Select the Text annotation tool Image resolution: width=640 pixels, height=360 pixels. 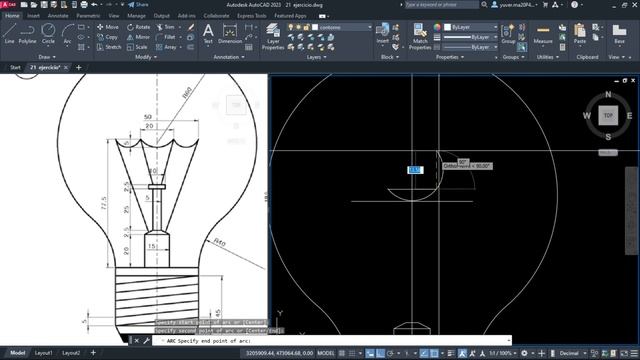click(x=208, y=33)
